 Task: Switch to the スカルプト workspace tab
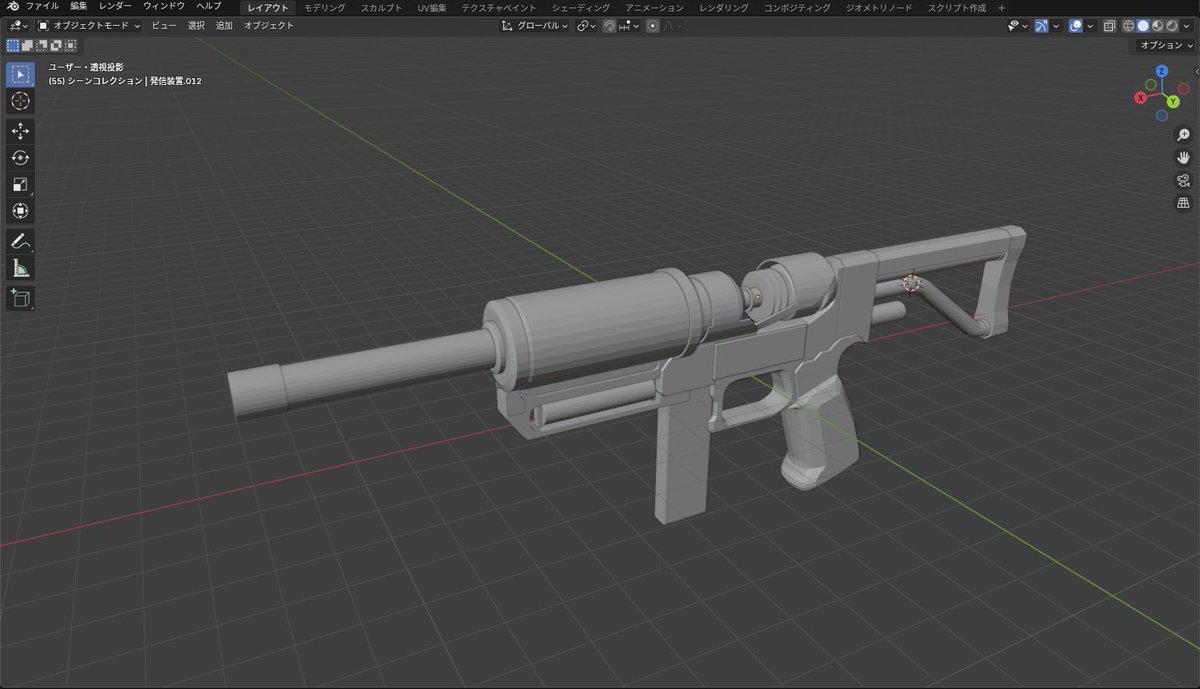pyautogui.click(x=381, y=8)
